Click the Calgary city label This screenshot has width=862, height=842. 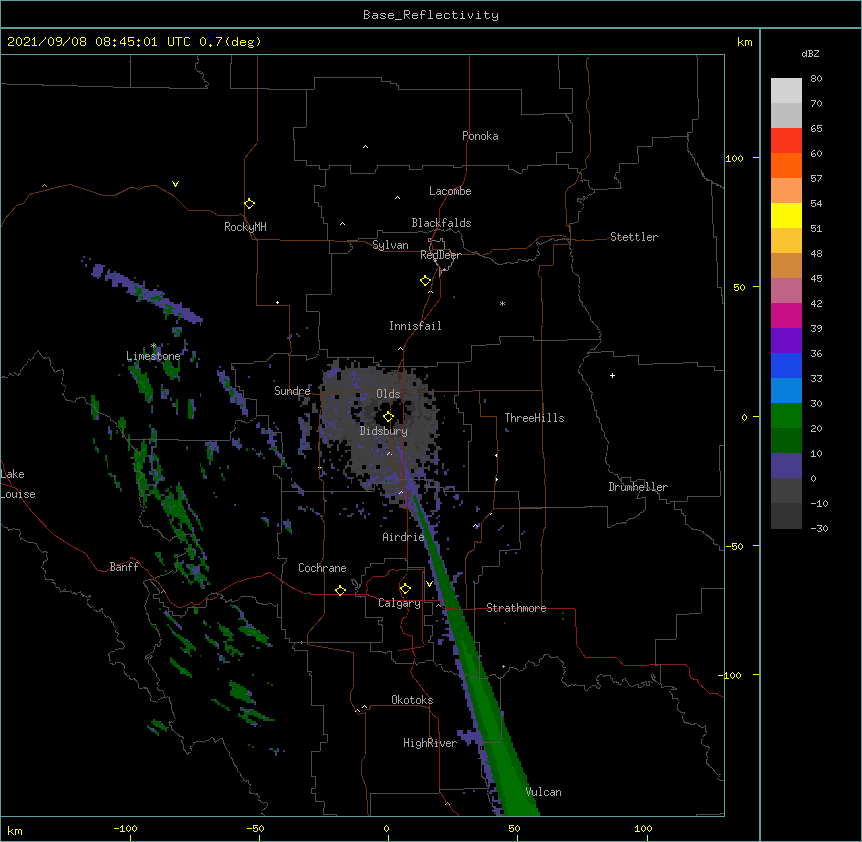[399, 603]
